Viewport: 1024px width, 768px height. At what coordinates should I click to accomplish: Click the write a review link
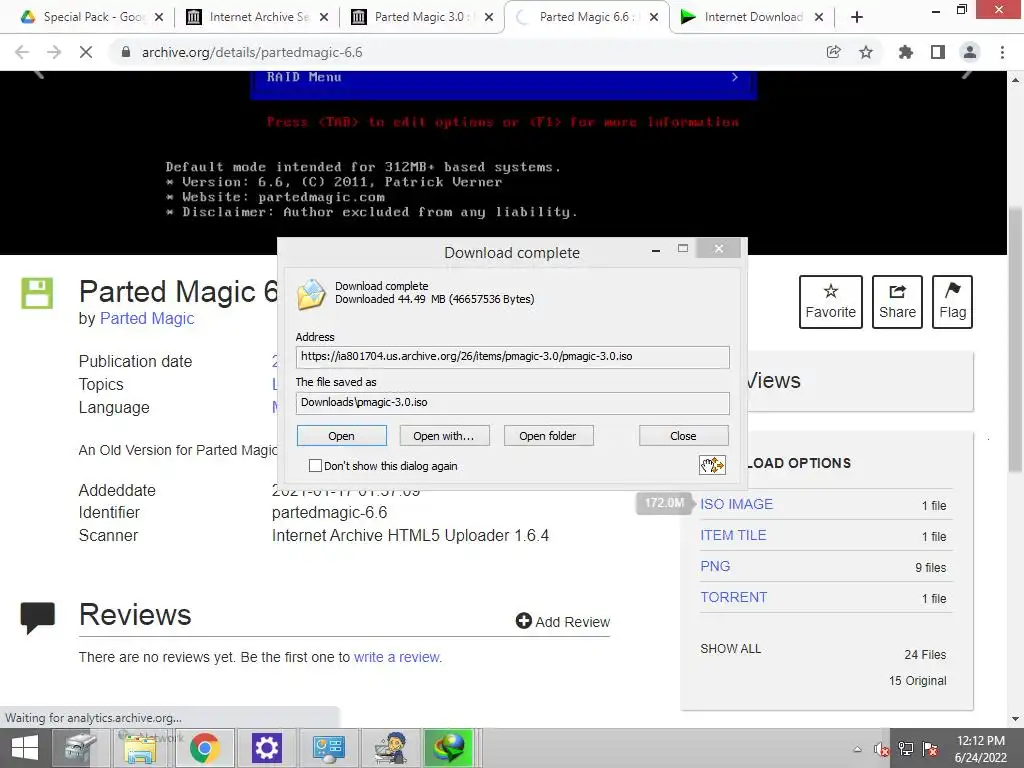tap(397, 657)
